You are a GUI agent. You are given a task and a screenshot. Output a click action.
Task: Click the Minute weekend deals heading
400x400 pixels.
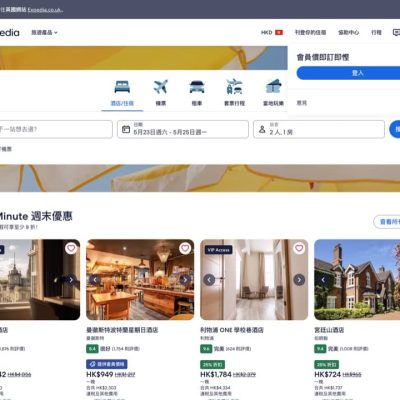pos(36,216)
